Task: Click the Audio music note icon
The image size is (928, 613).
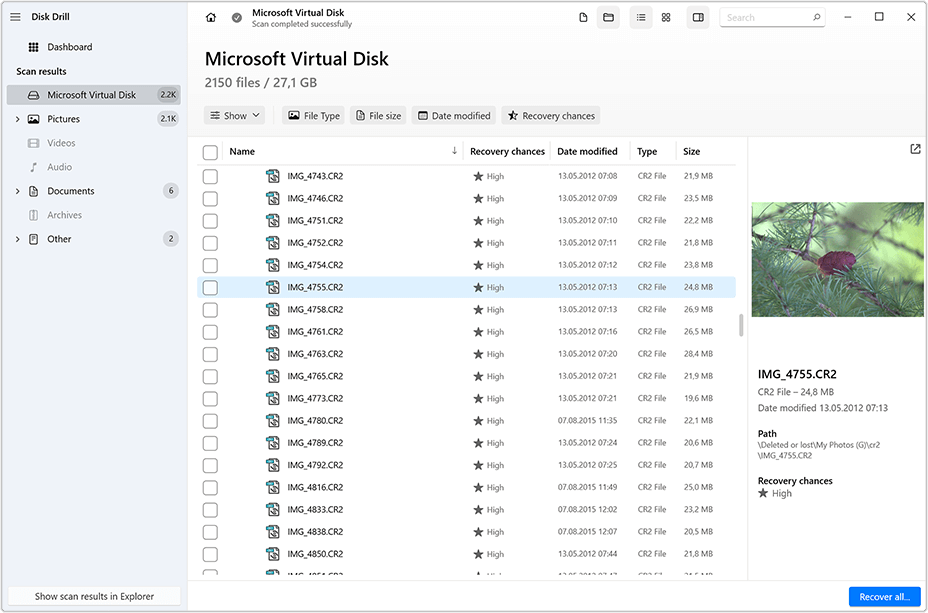Action: pos(34,167)
